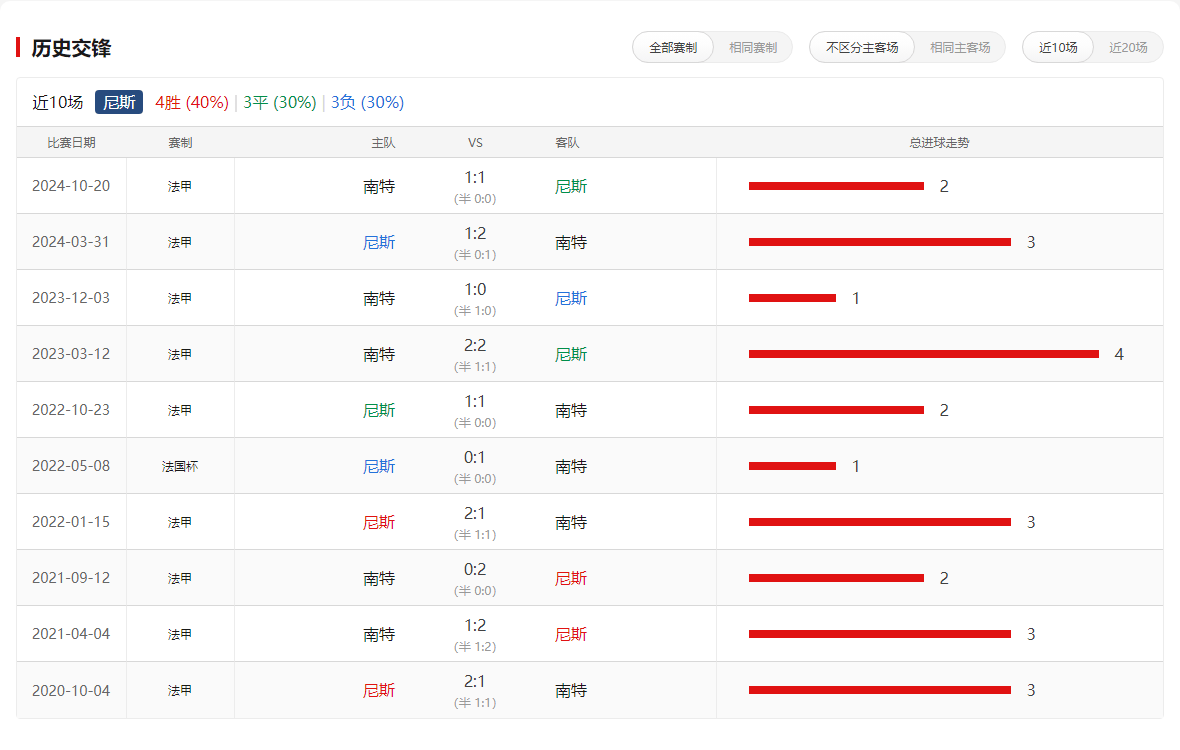This screenshot has width=1180, height=750.
Task: Open home team 尼斯 in the 2020-10-04 row
Action: [379, 690]
